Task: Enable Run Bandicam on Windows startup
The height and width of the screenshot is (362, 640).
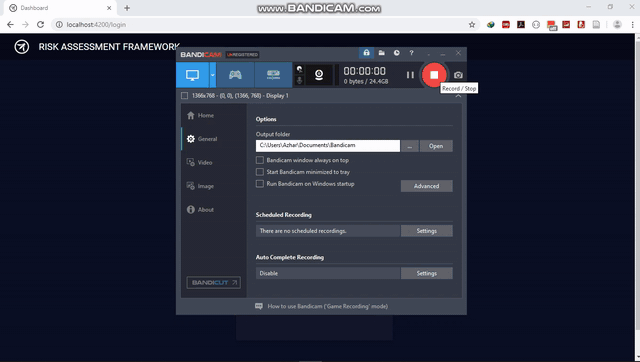Action: pos(260,184)
